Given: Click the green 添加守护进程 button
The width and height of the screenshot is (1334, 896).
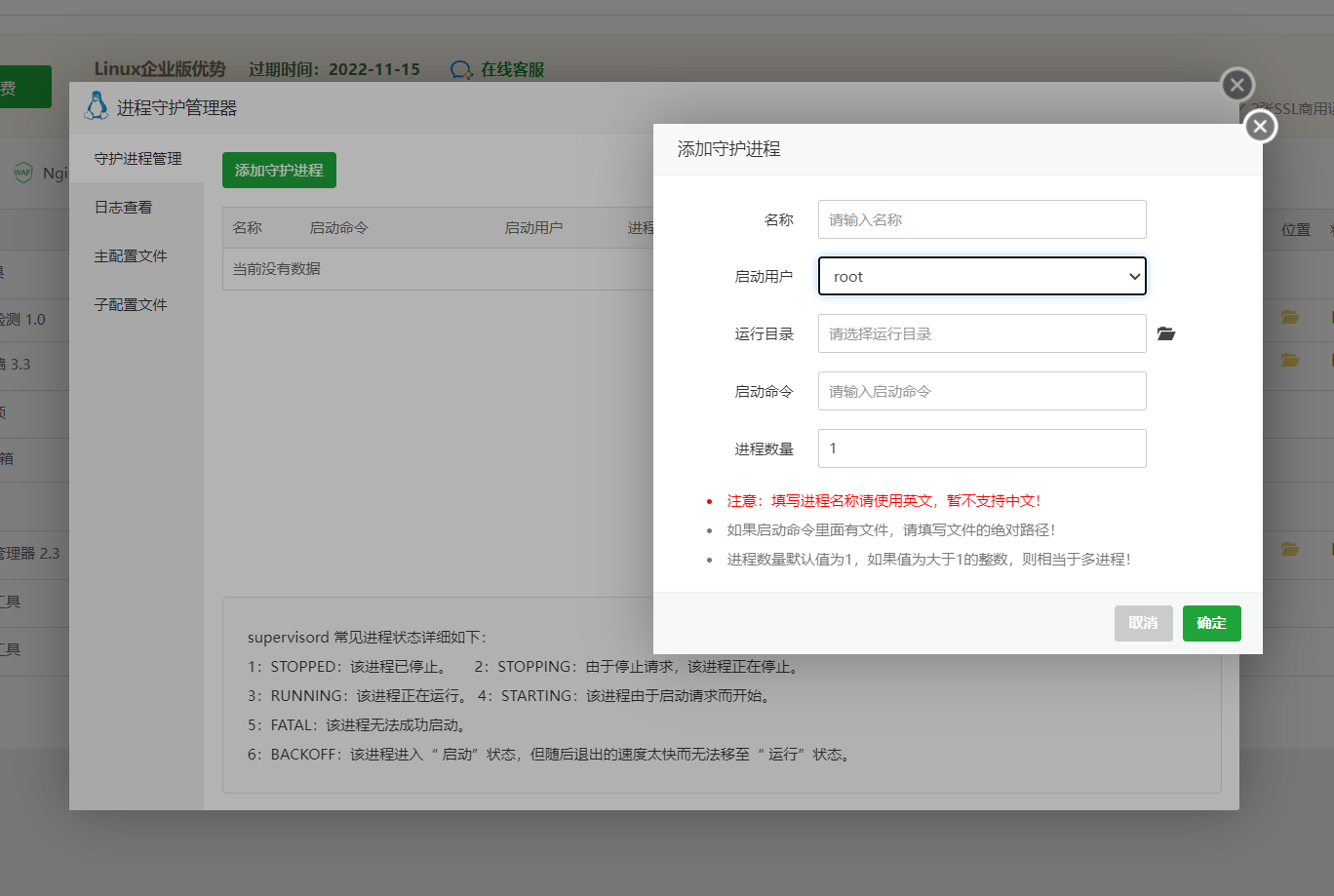Looking at the screenshot, I should [279, 170].
